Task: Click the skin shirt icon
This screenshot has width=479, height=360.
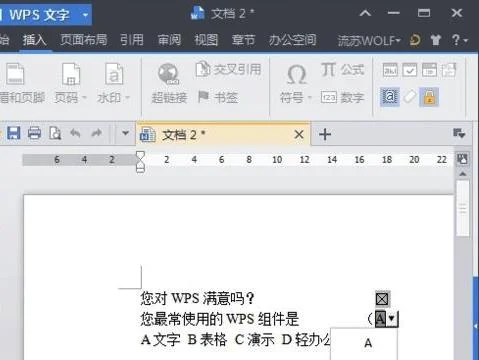Action: tap(436, 40)
